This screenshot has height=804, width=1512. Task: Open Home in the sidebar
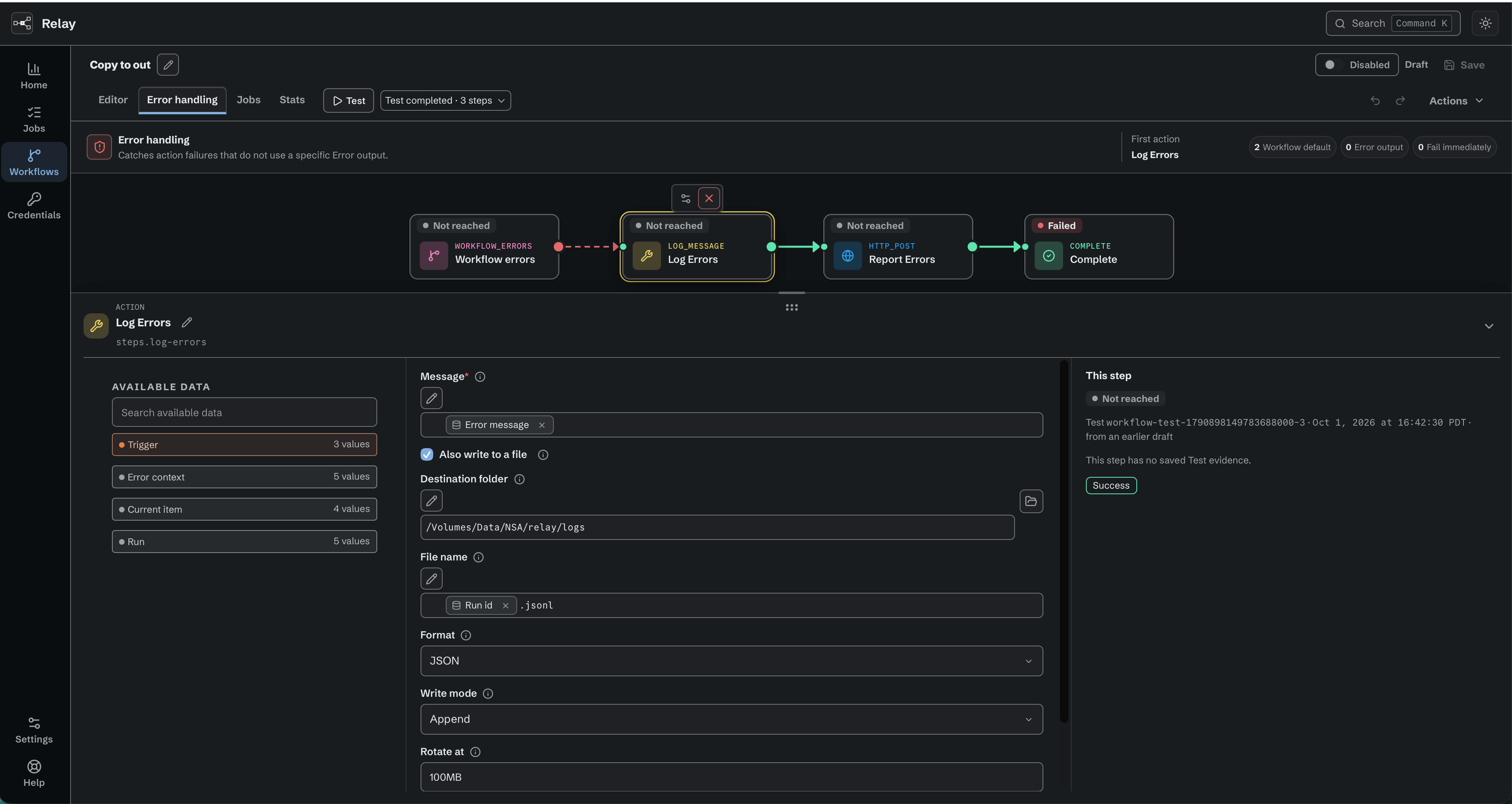pyautogui.click(x=34, y=76)
